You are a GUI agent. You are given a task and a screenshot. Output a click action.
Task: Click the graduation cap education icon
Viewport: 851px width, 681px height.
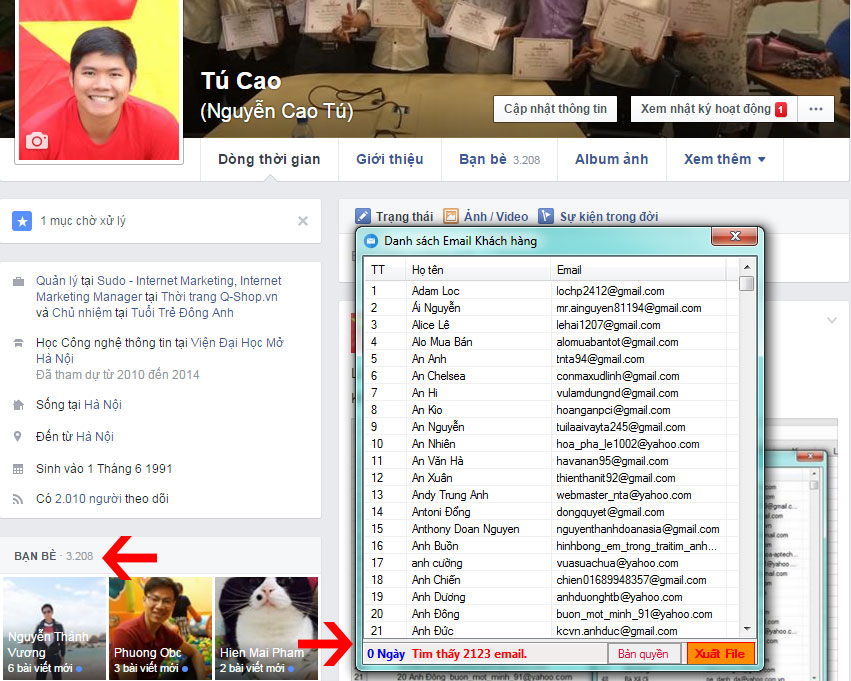point(20,343)
